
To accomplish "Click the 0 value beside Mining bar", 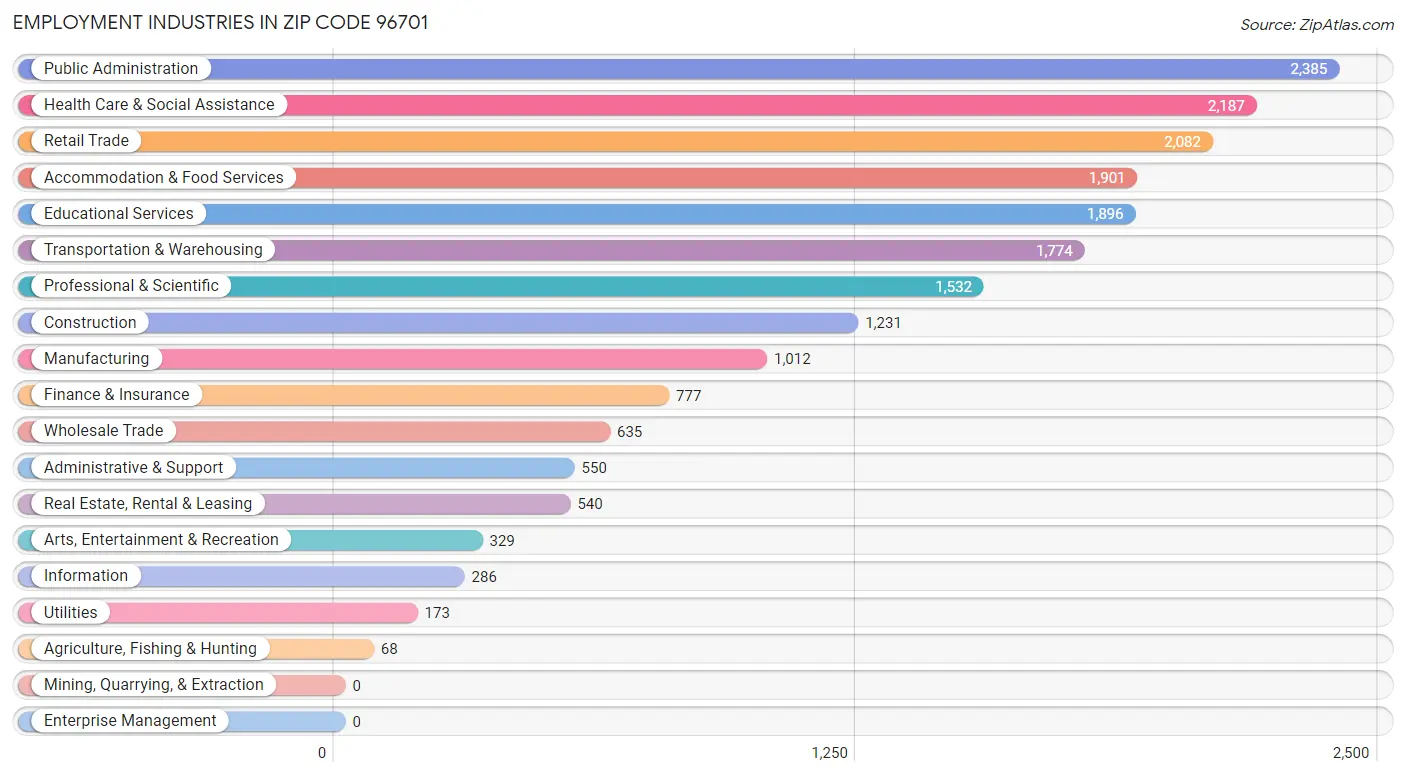I will 356,686.
